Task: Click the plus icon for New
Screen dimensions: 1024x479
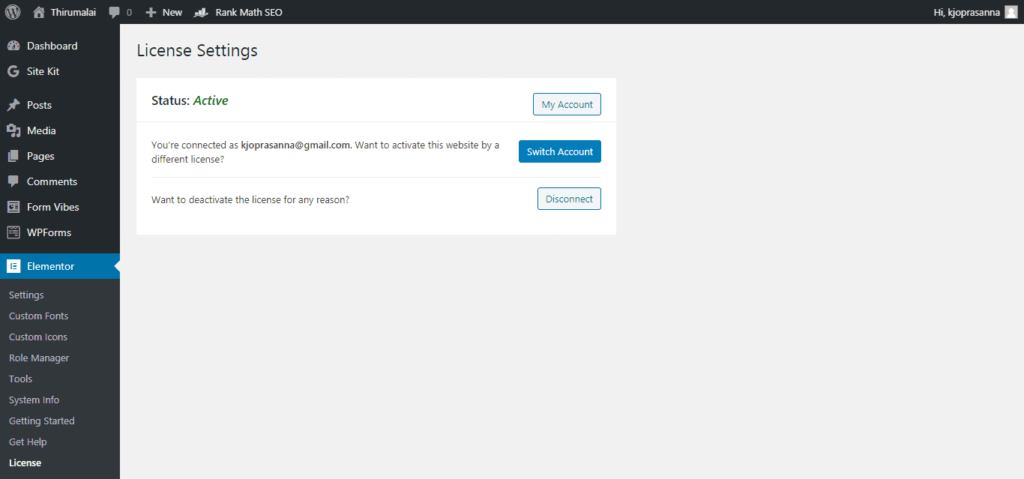Action: coord(151,12)
